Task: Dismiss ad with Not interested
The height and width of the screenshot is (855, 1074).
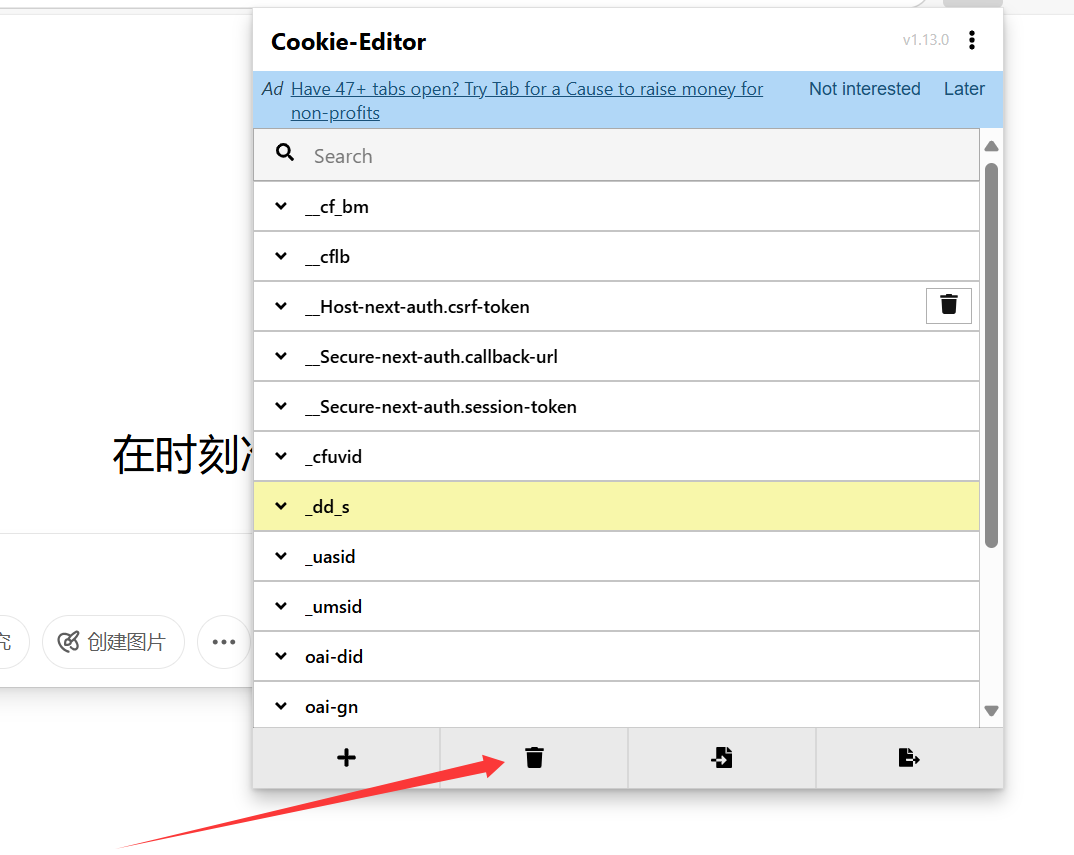Action: tap(864, 89)
